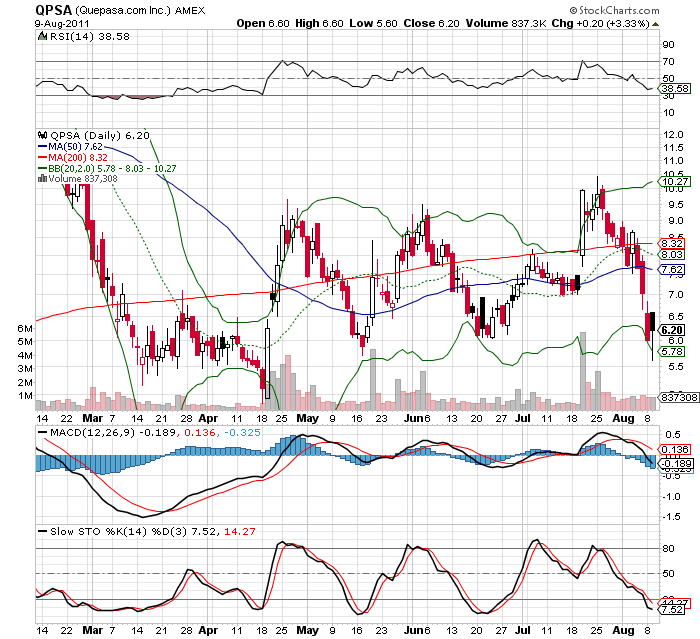
Task: Click the 9.0 label on the price axis
Action: (x=676, y=221)
